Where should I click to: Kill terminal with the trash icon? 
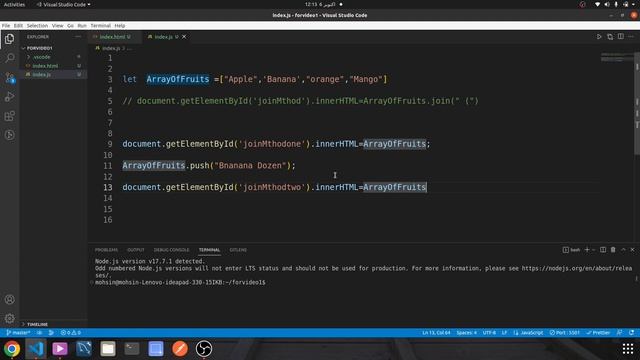(x=613, y=250)
